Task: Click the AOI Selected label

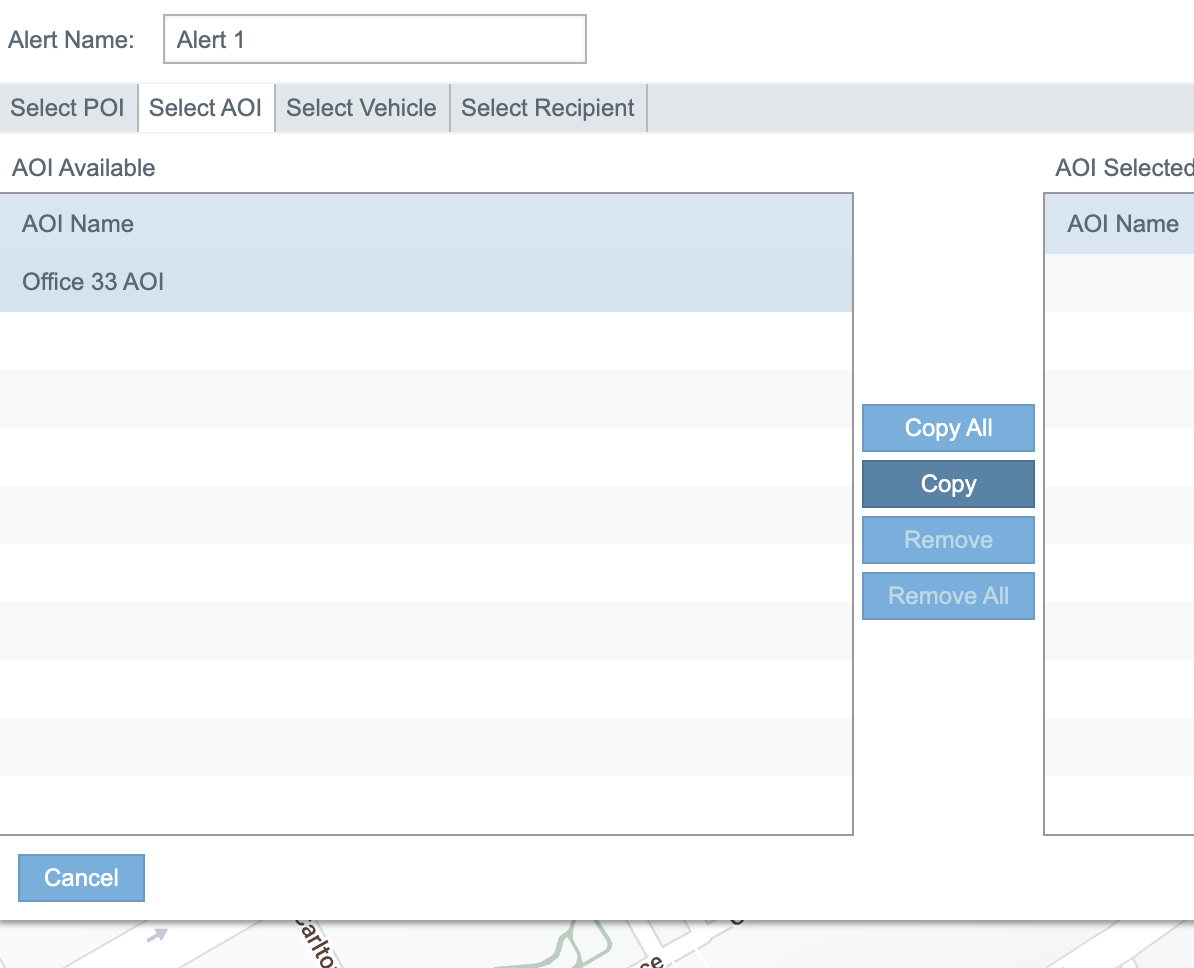Action: (1124, 168)
